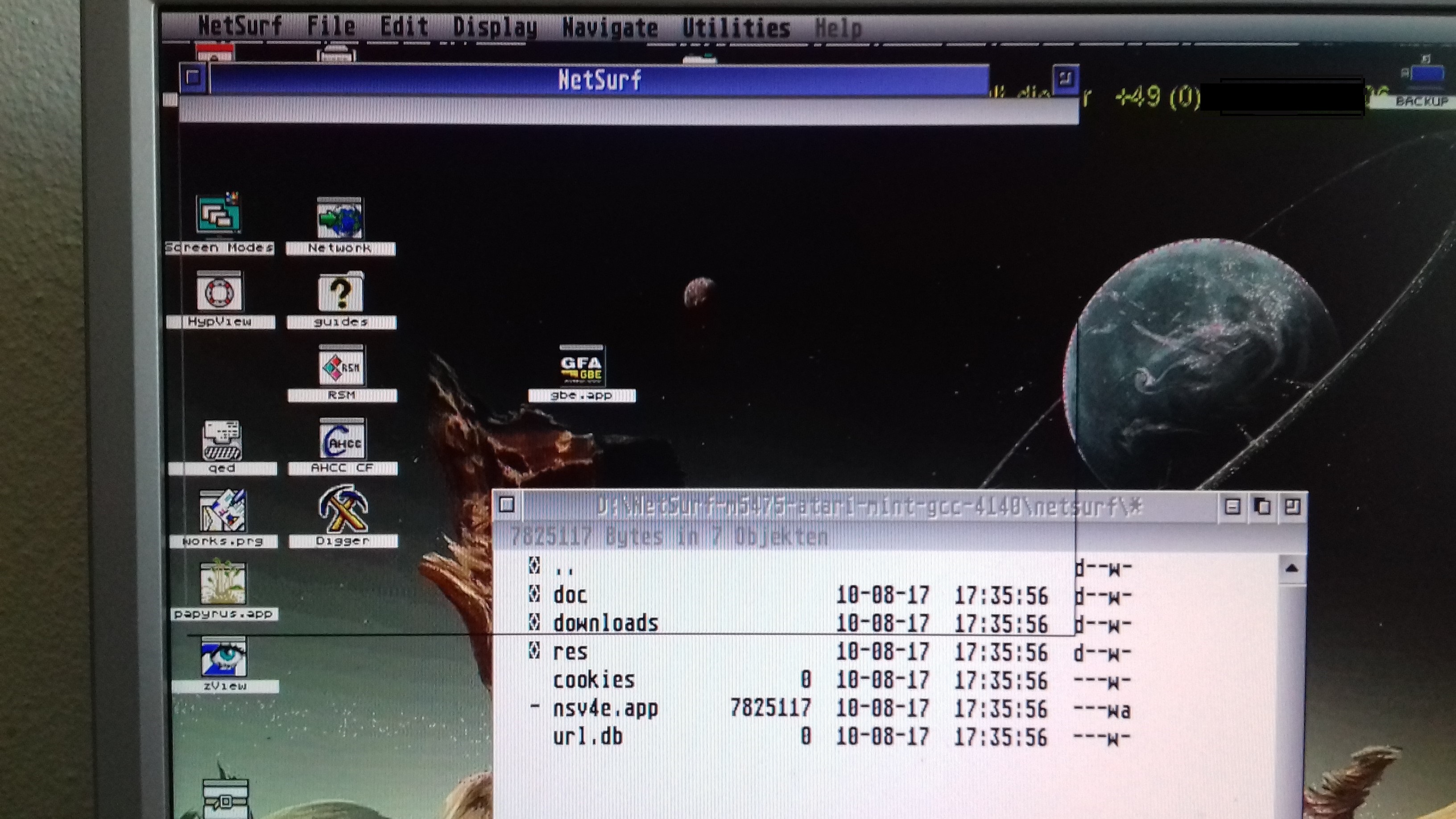Start the gbe.app GFA icon

tap(581, 366)
